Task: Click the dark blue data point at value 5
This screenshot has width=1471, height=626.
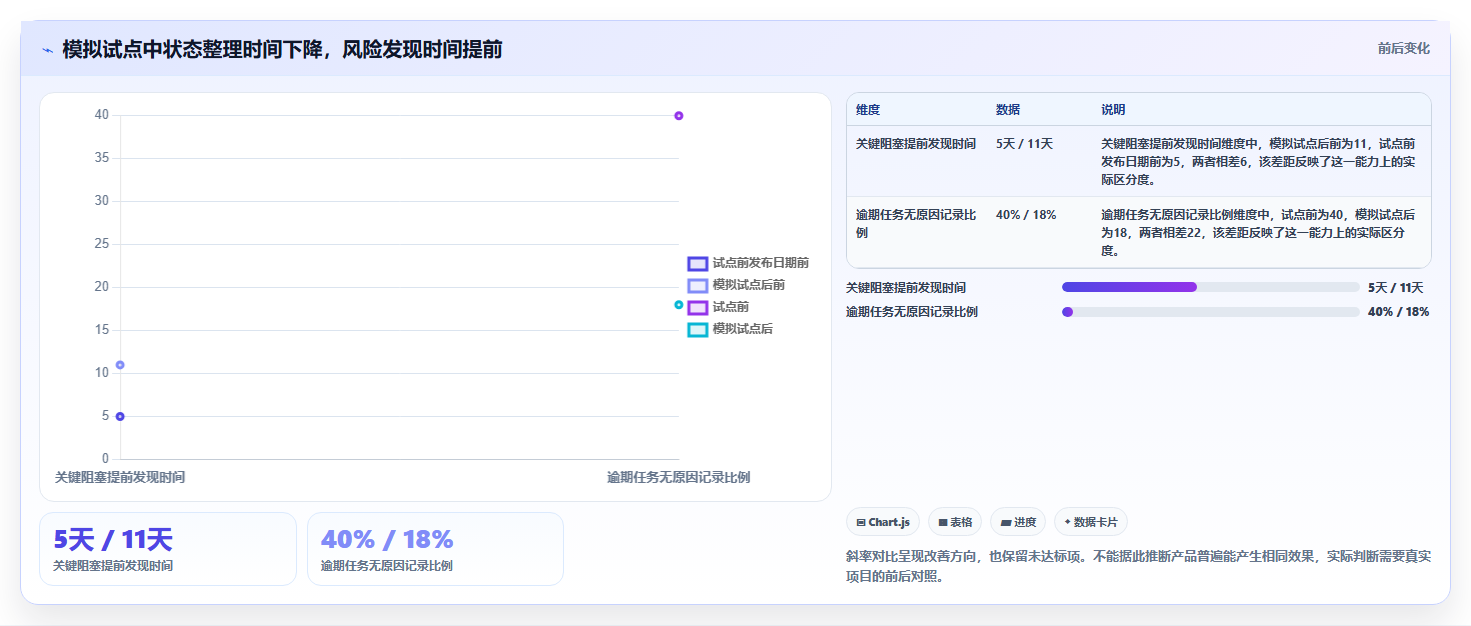Action: pyautogui.click(x=120, y=416)
